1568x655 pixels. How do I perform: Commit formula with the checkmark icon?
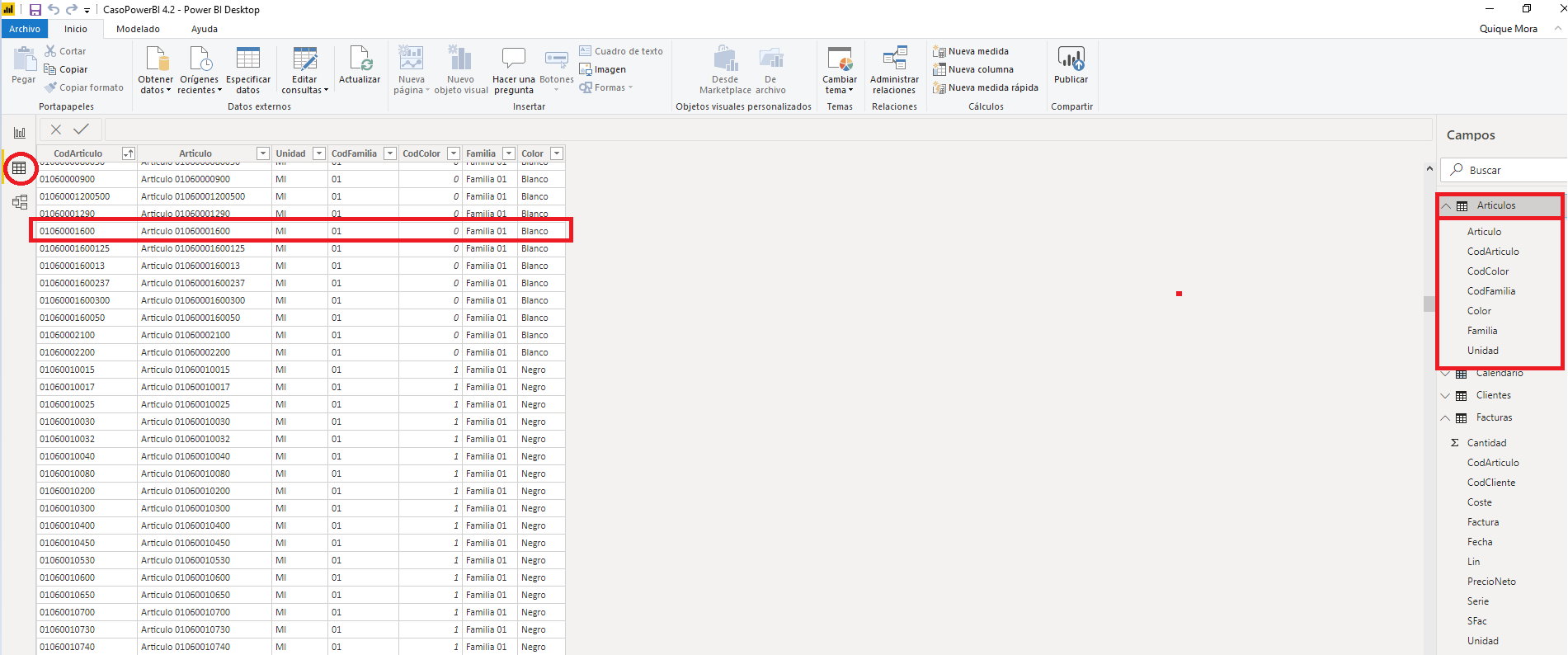pyautogui.click(x=81, y=129)
